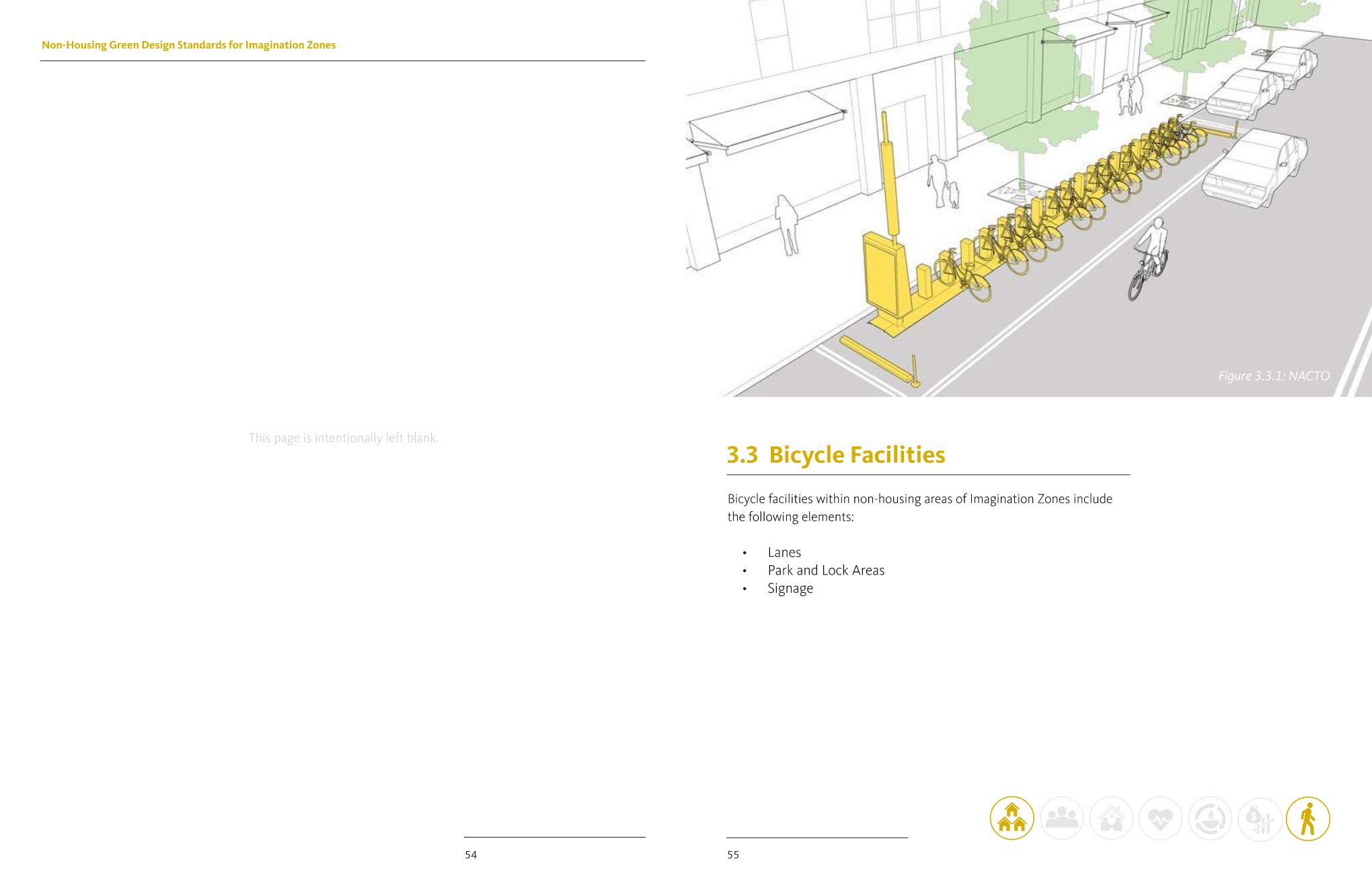
Task: Click the sustainability recycle-leaf icon
Action: pyautogui.click(x=1209, y=818)
